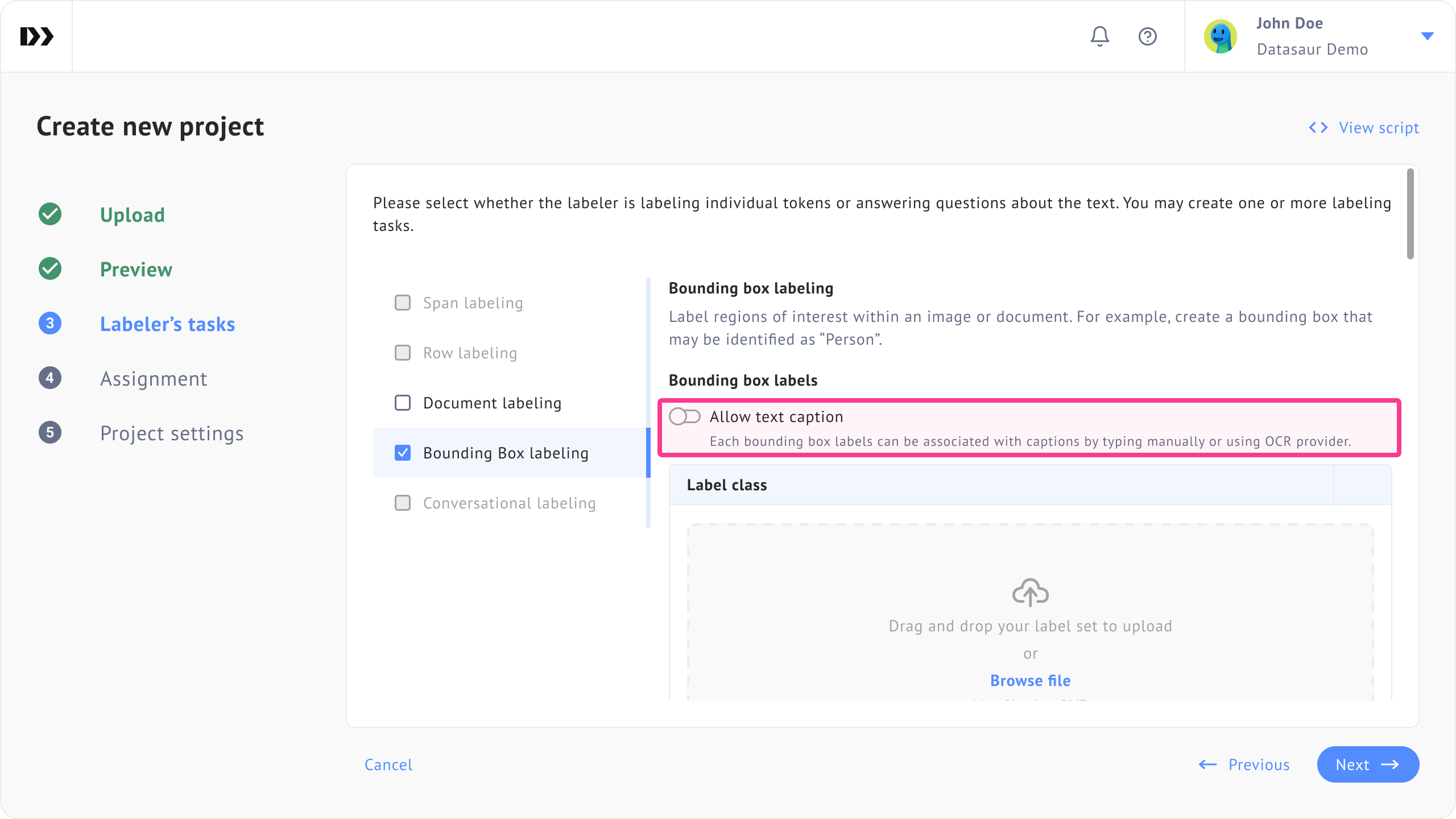Select the Labeler's tasks step
This screenshot has width=1456, height=819.
click(x=167, y=324)
